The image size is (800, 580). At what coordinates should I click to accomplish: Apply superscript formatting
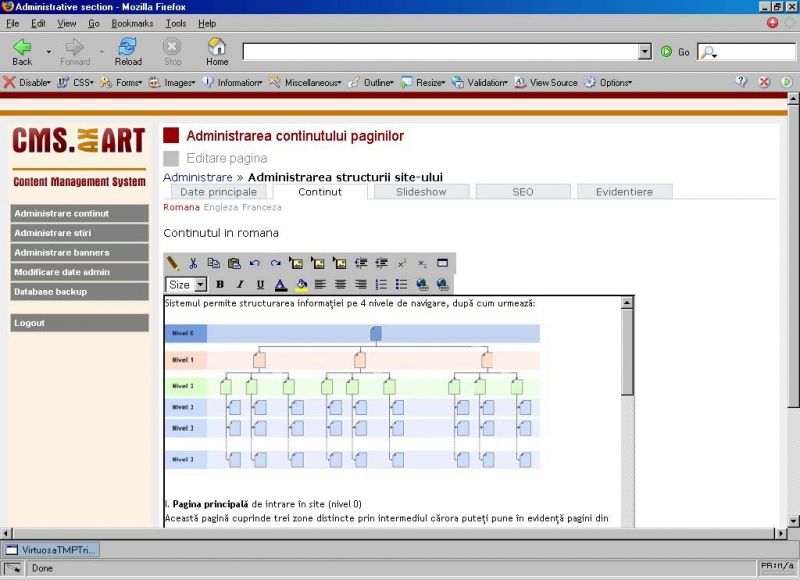coord(402,263)
